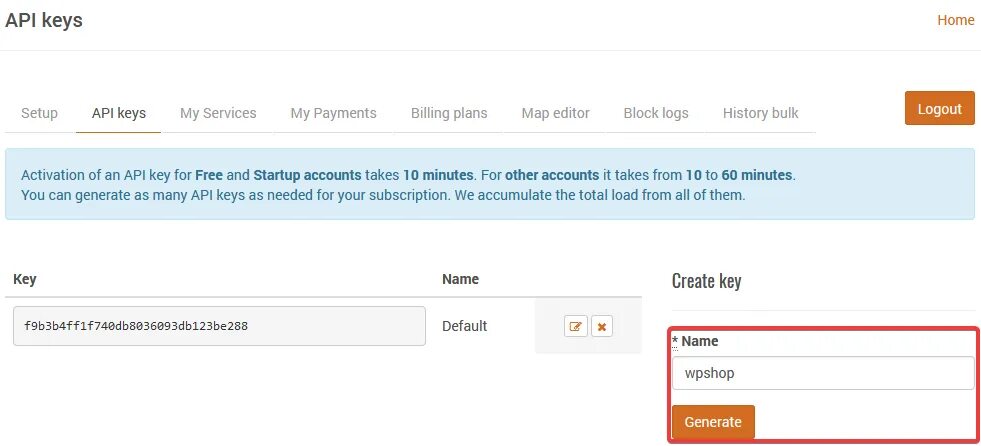Viewport: 981px width, 446px height.
Task: Click the blue activation info banner
Action: tap(490, 184)
